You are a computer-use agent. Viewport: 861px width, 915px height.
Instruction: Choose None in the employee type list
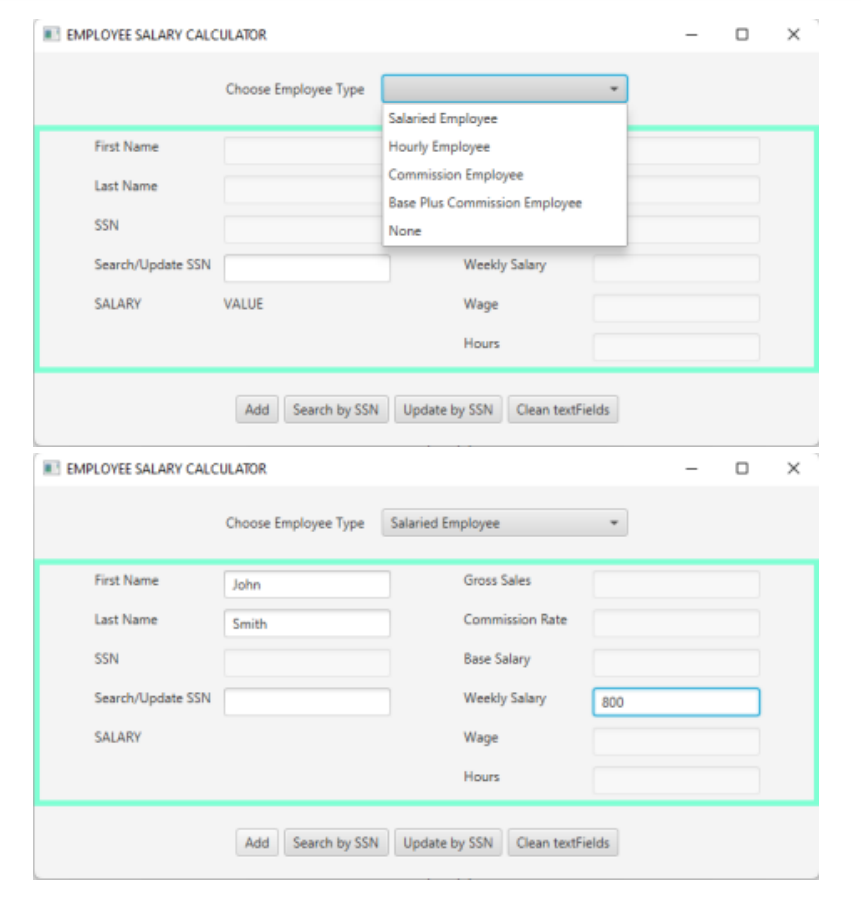504,231
